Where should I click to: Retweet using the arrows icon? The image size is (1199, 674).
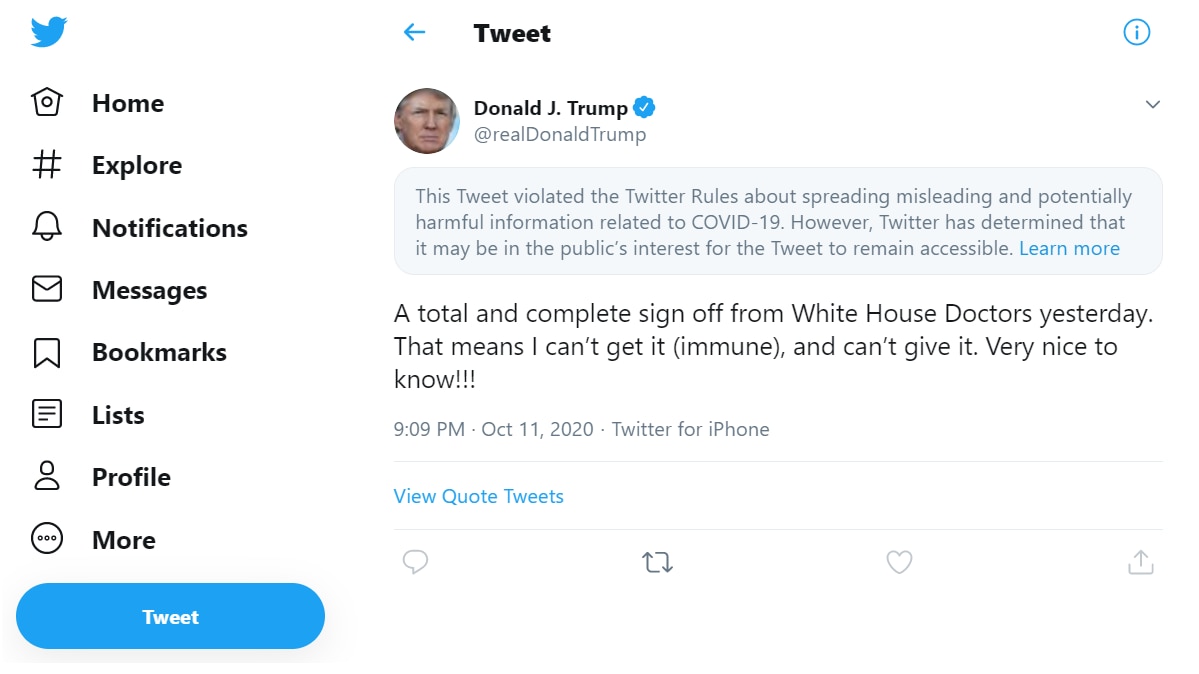657,563
